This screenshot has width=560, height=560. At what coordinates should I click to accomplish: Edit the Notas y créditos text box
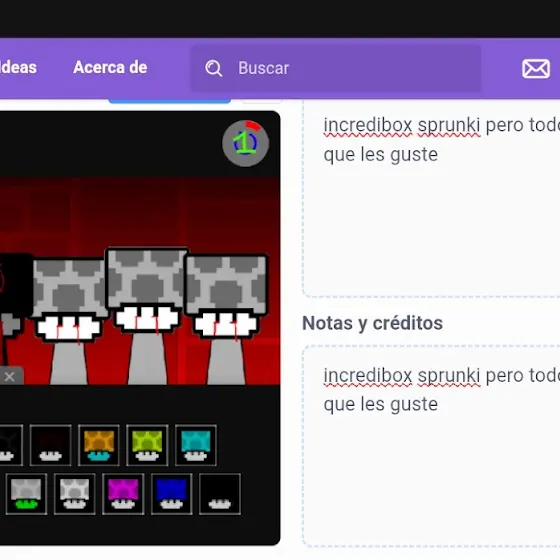click(x=431, y=446)
